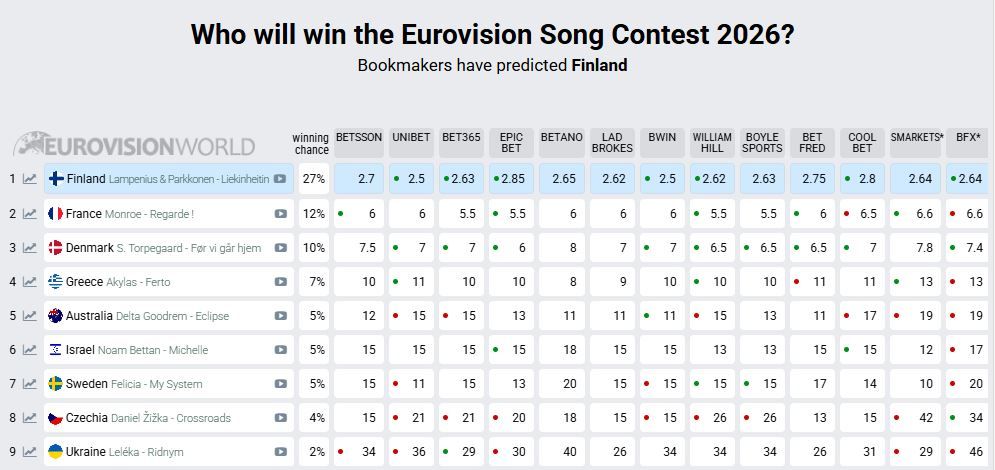Select the WILLIAM HILL column header

pyautogui.click(x=712, y=143)
